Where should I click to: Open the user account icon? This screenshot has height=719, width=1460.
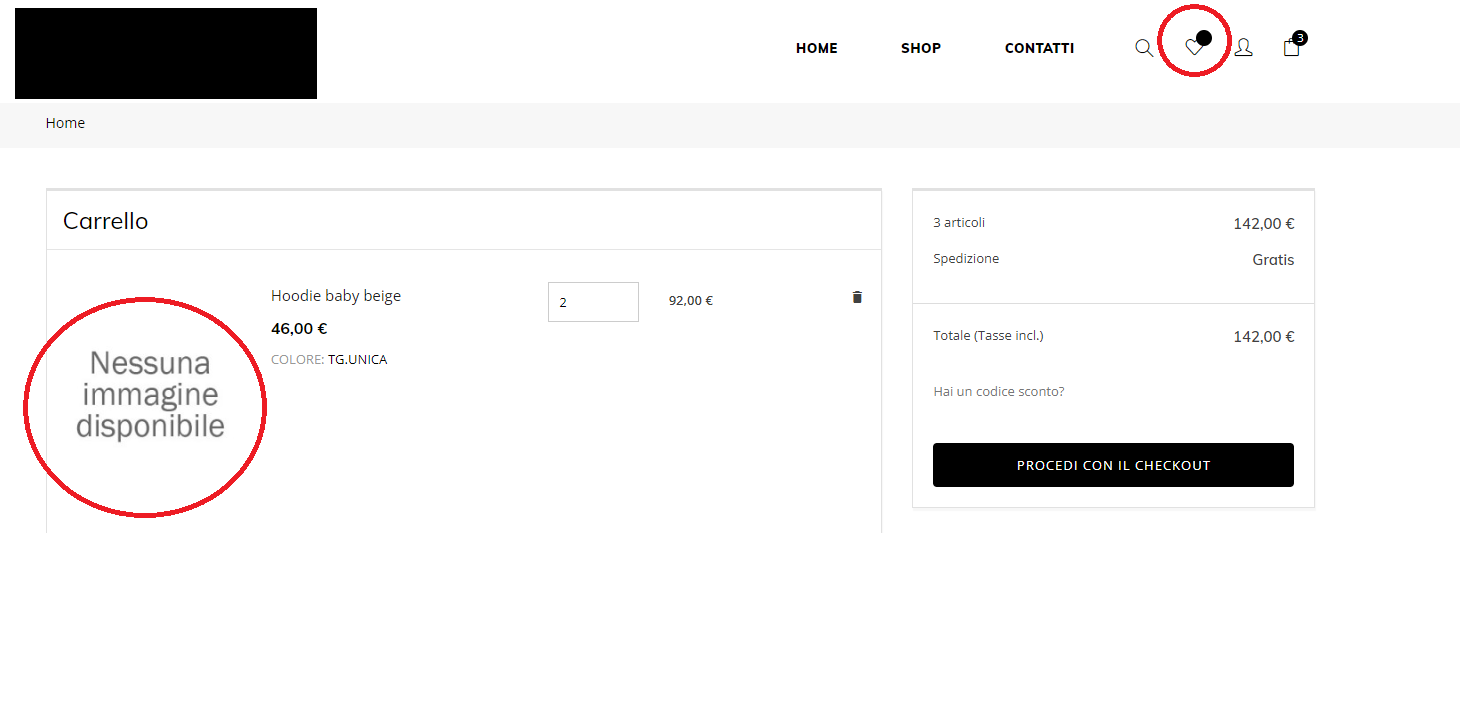pyautogui.click(x=1243, y=47)
